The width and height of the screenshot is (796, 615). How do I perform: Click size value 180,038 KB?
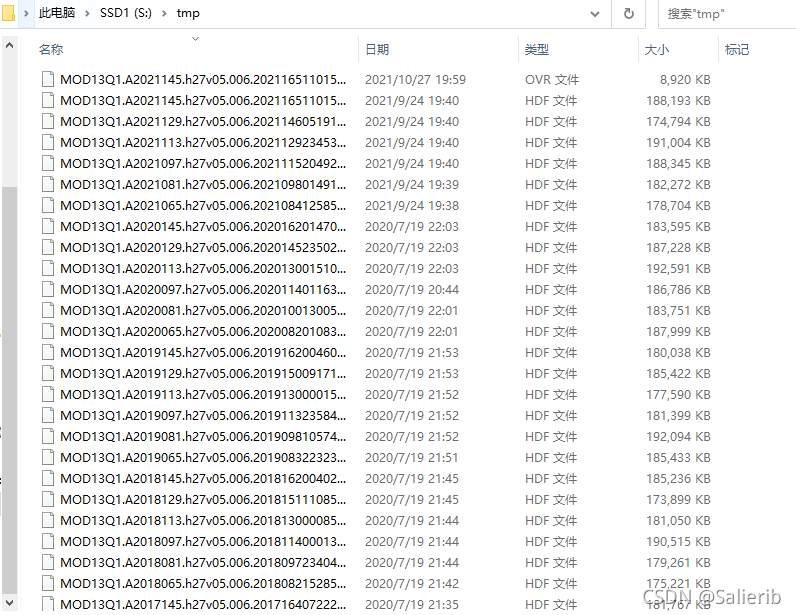[x=678, y=352]
